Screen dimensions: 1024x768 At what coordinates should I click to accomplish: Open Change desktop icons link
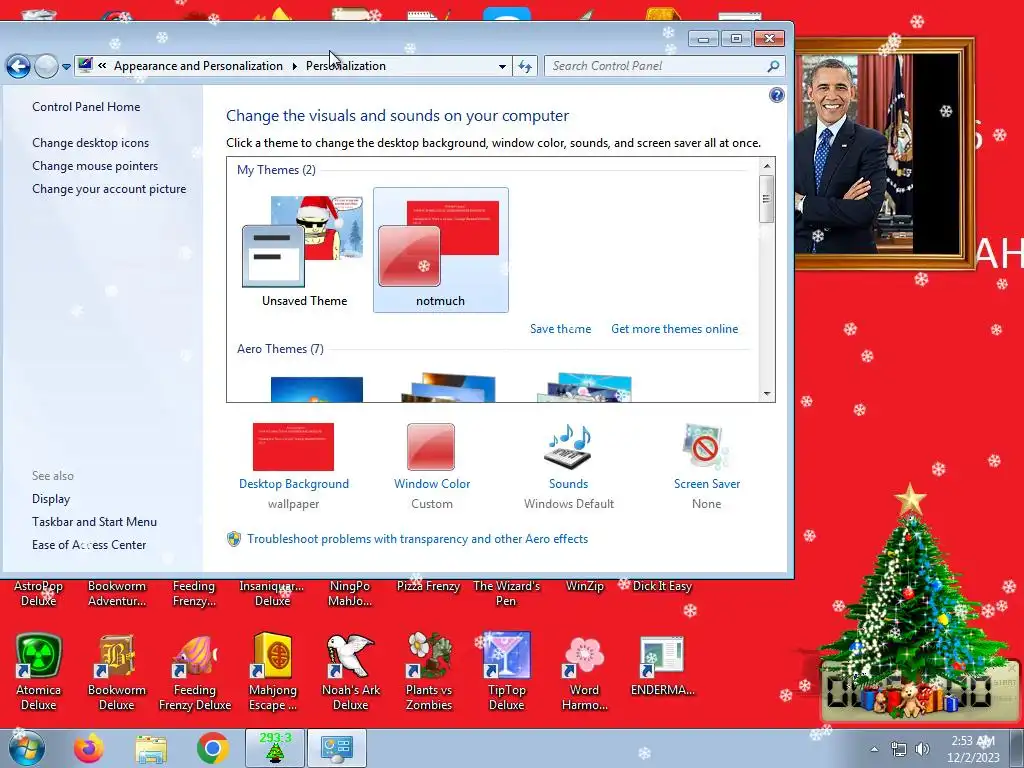click(x=91, y=143)
